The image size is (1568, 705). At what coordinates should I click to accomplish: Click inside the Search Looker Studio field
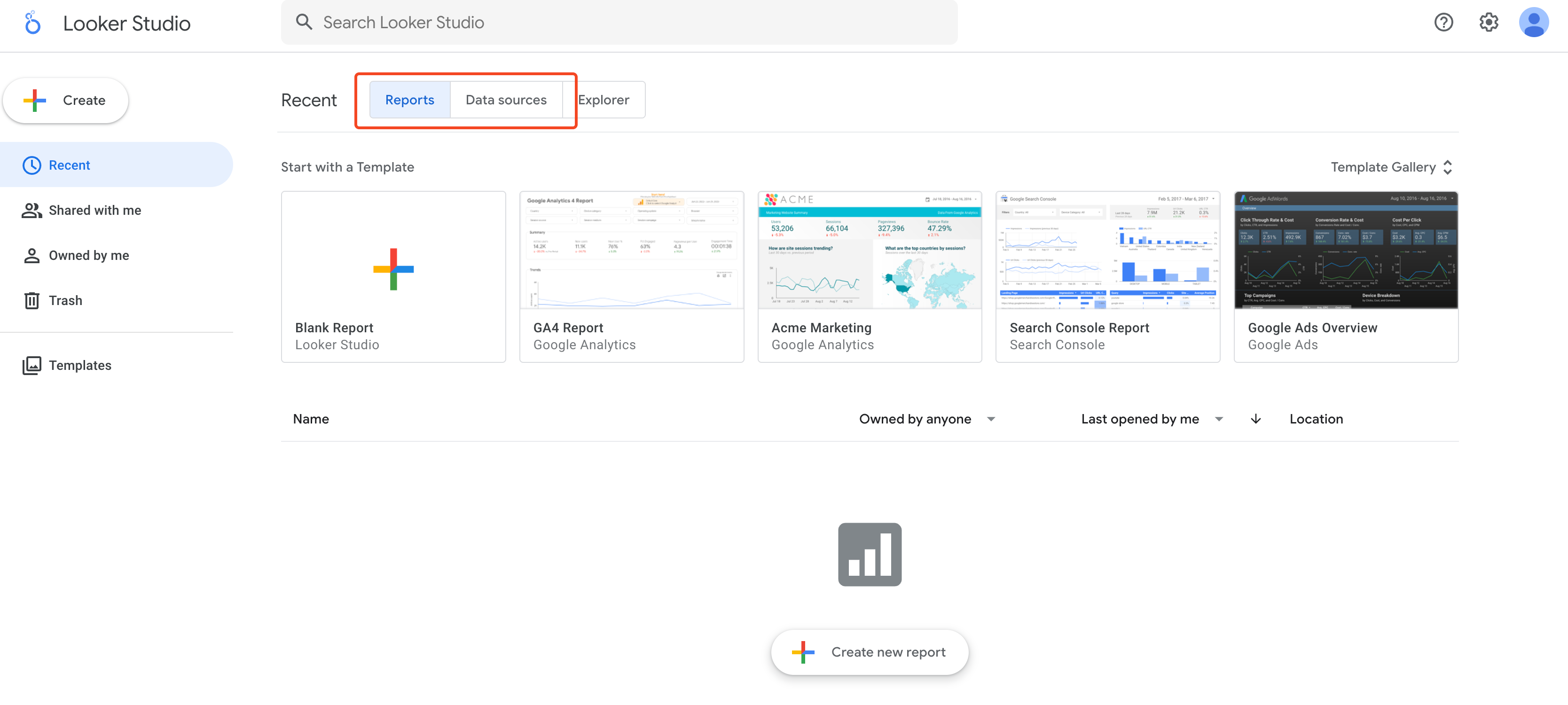(x=609, y=22)
